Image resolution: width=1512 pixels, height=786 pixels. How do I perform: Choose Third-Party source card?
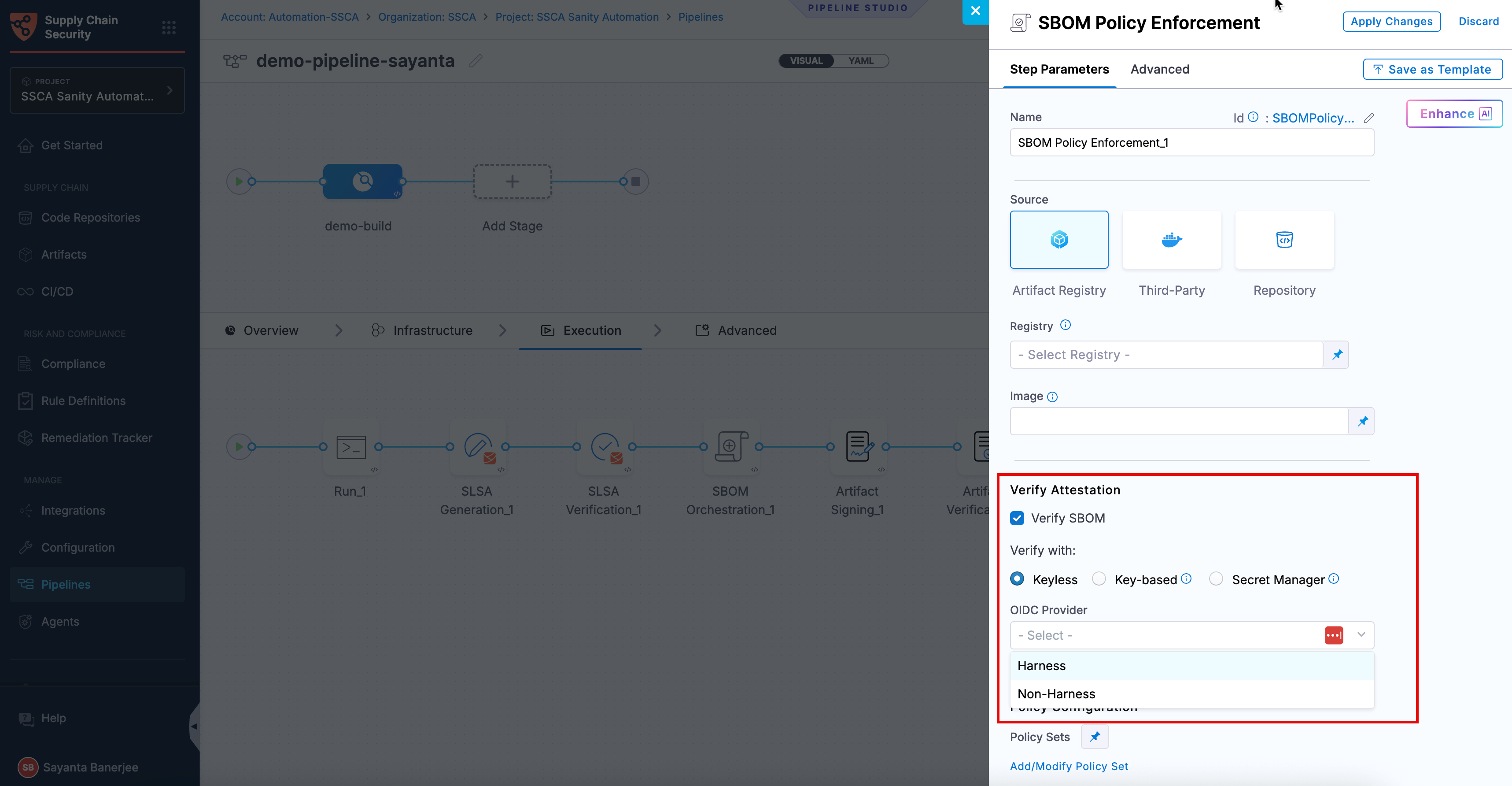click(1172, 240)
